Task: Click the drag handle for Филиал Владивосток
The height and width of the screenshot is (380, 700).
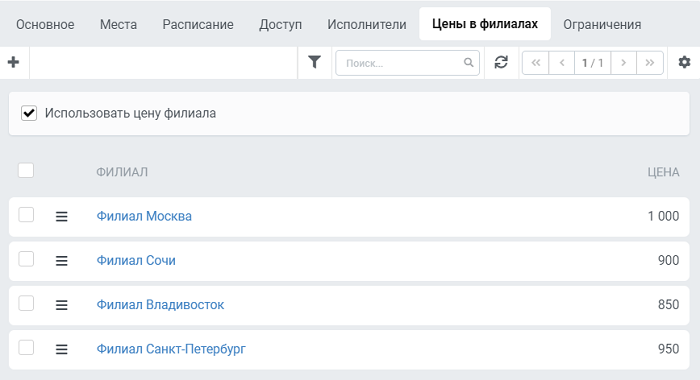Action: [x=62, y=305]
